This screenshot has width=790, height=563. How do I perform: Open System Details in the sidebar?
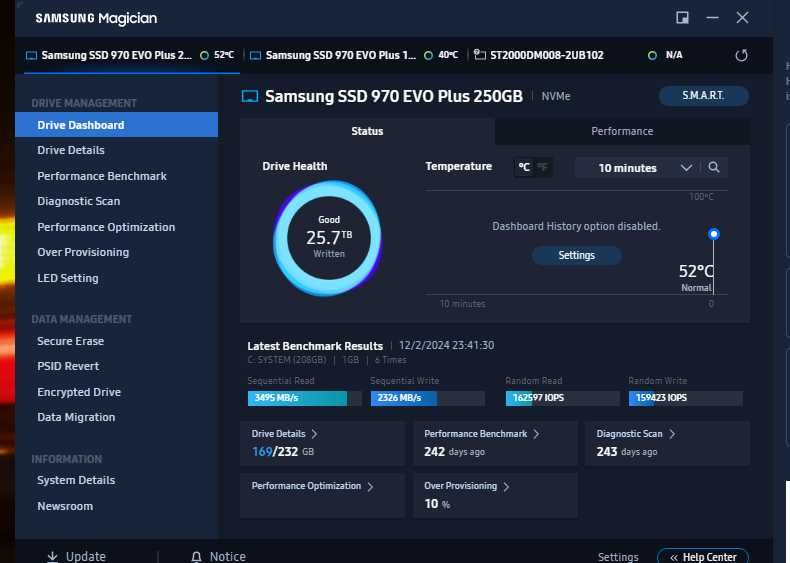pyautogui.click(x=76, y=480)
